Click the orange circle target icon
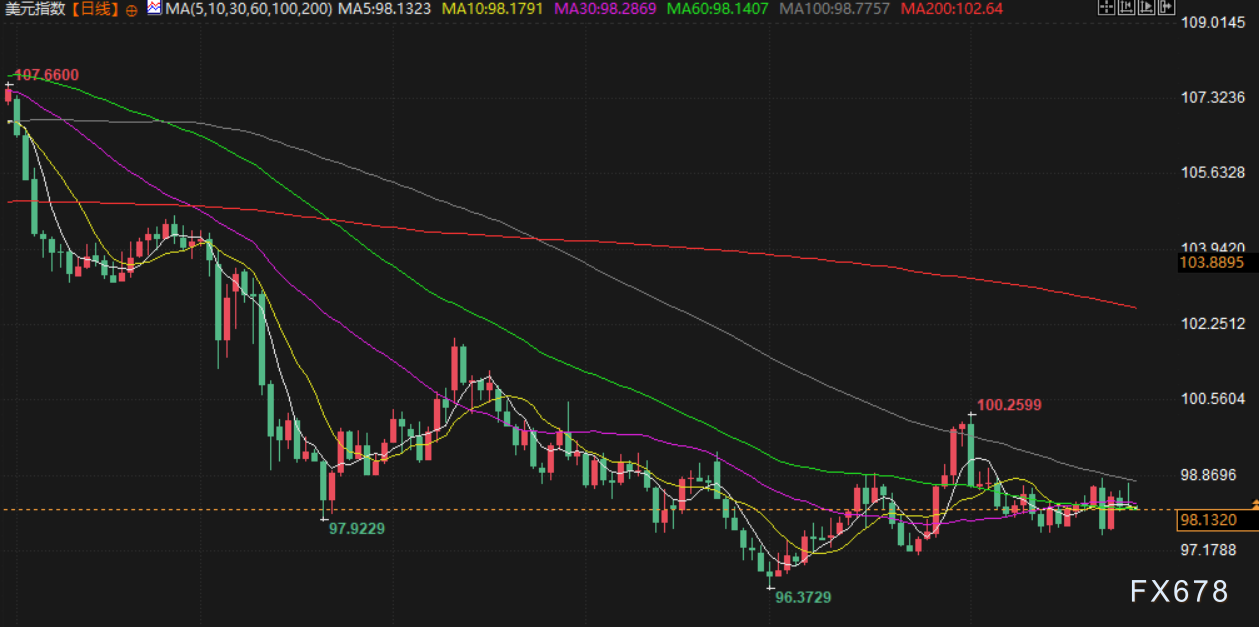This screenshot has width=1259, height=627. point(132,9)
